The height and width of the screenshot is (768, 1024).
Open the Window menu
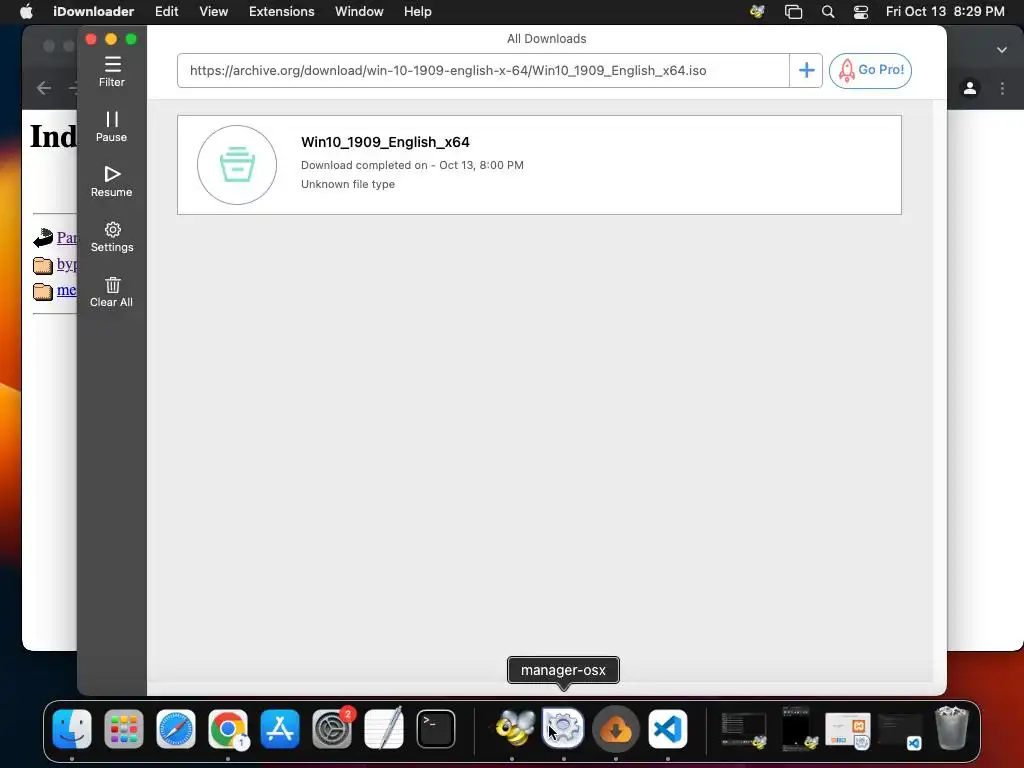[x=359, y=12]
